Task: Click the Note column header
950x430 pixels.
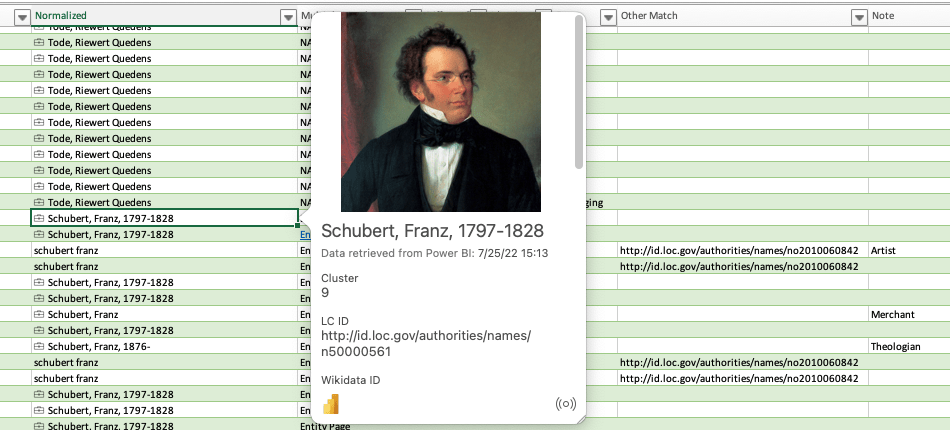Action: pyautogui.click(x=883, y=16)
